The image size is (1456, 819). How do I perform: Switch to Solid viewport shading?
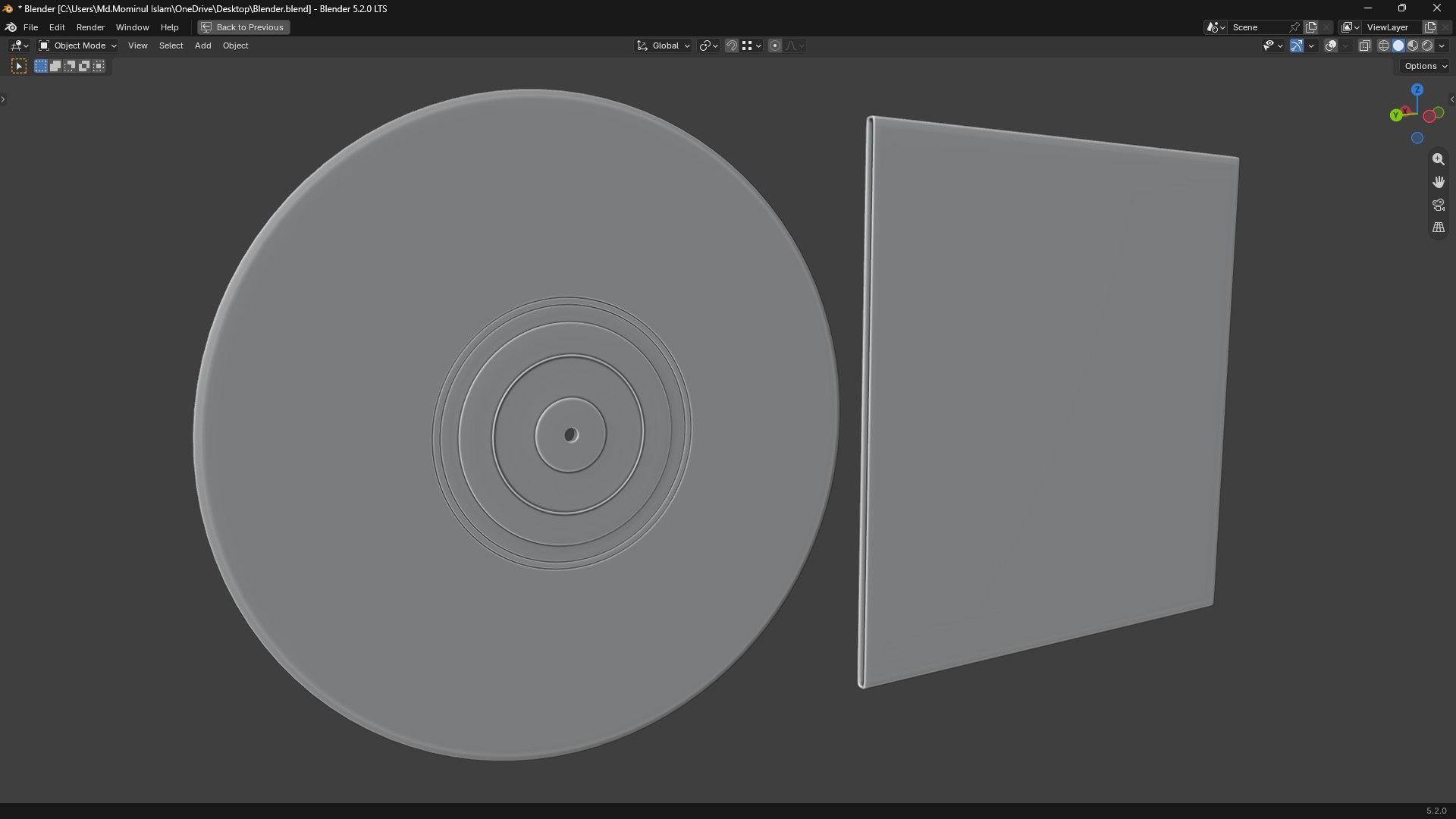(1398, 46)
